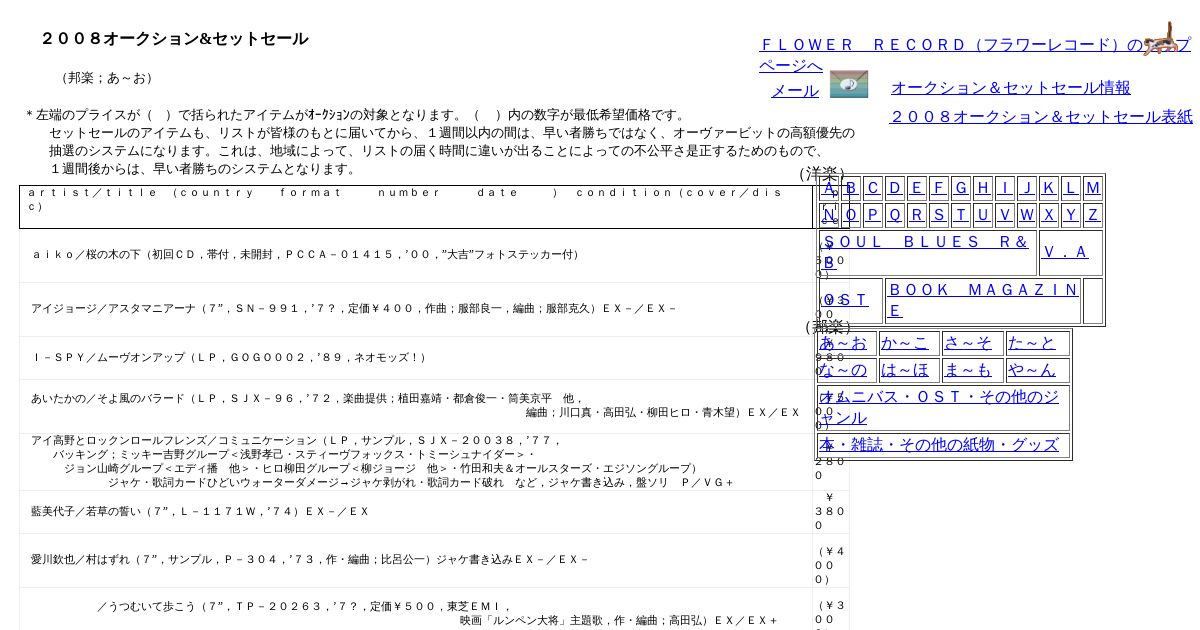Open オークション＆セットセール情報 link
1200x630 pixels.
coord(1011,87)
